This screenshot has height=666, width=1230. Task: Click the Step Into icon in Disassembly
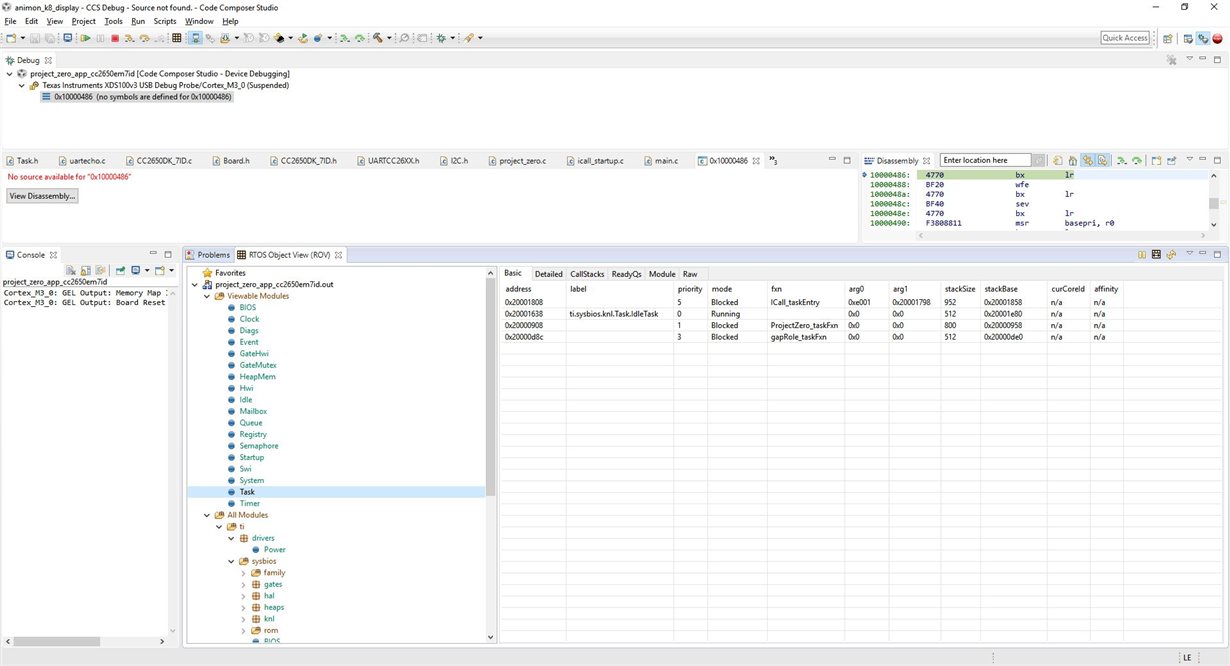[x=1122, y=160]
